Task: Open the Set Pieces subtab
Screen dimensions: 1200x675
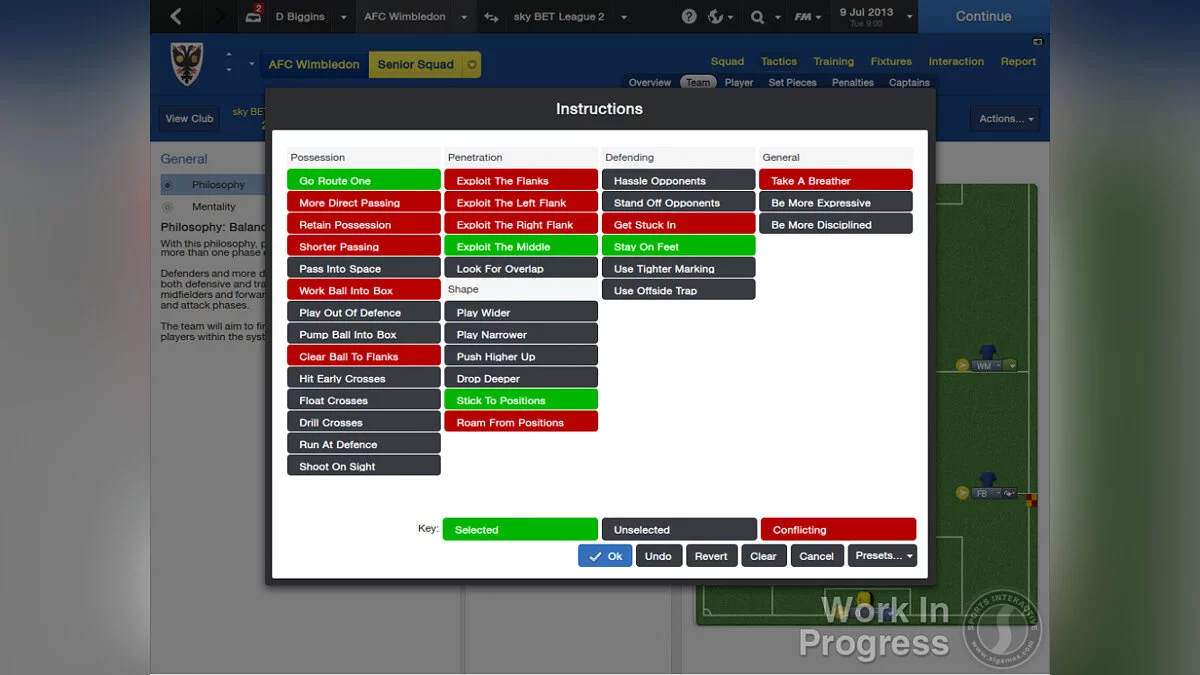Action: click(x=792, y=83)
